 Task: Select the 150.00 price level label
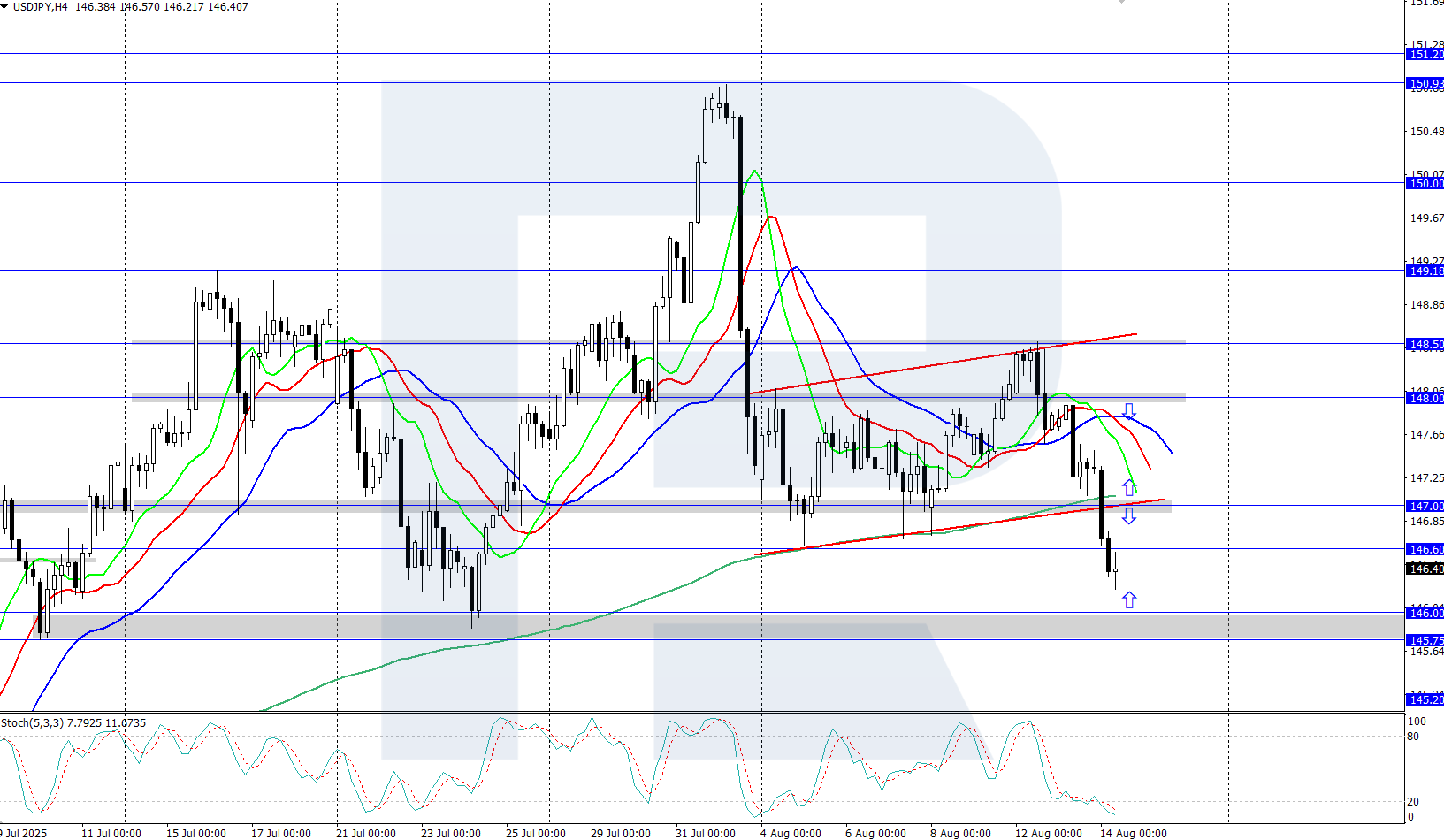coord(1425,184)
